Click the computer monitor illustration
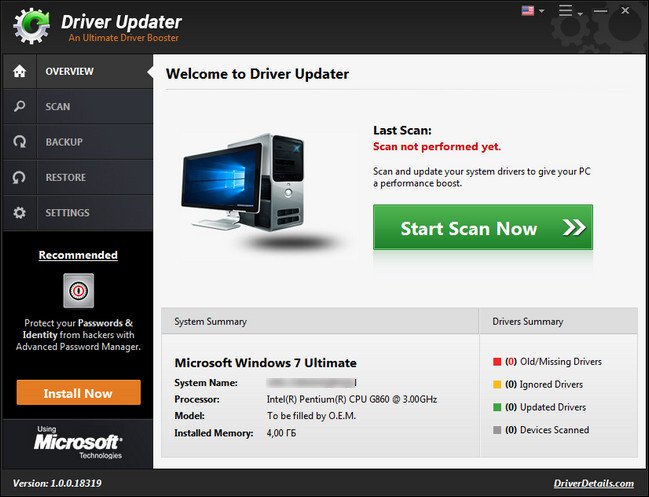The width and height of the screenshot is (649, 497). 242,184
